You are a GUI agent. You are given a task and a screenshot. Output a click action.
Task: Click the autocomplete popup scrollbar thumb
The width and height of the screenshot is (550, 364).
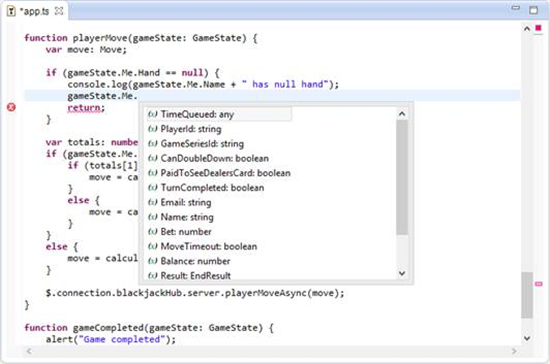(402, 177)
